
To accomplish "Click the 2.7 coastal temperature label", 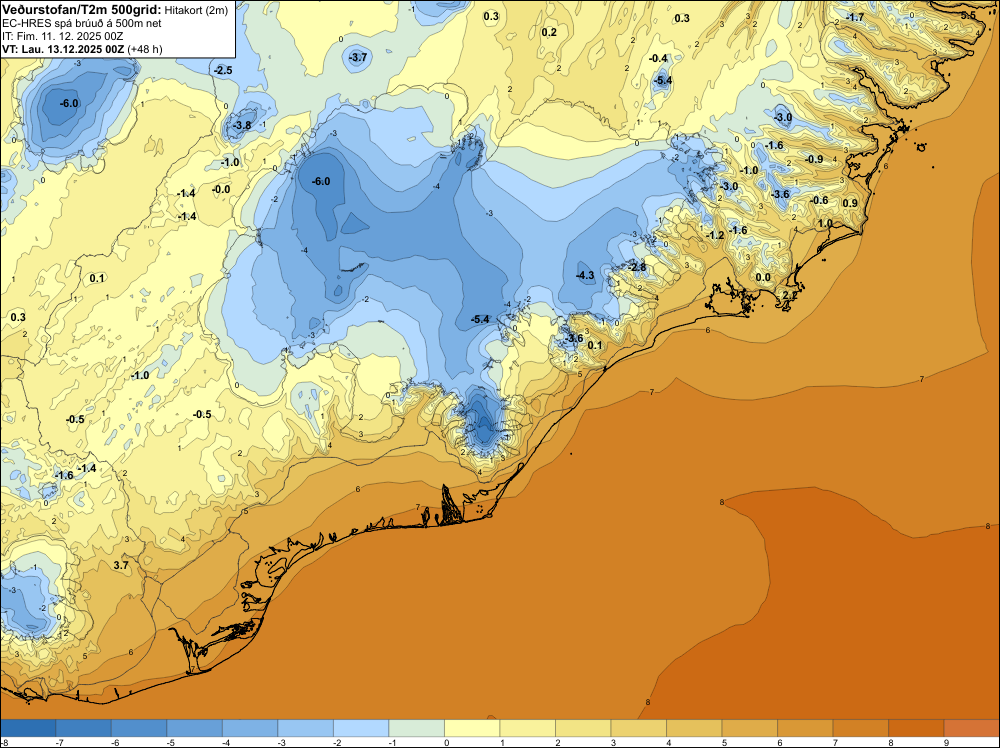I will coord(790,295).
